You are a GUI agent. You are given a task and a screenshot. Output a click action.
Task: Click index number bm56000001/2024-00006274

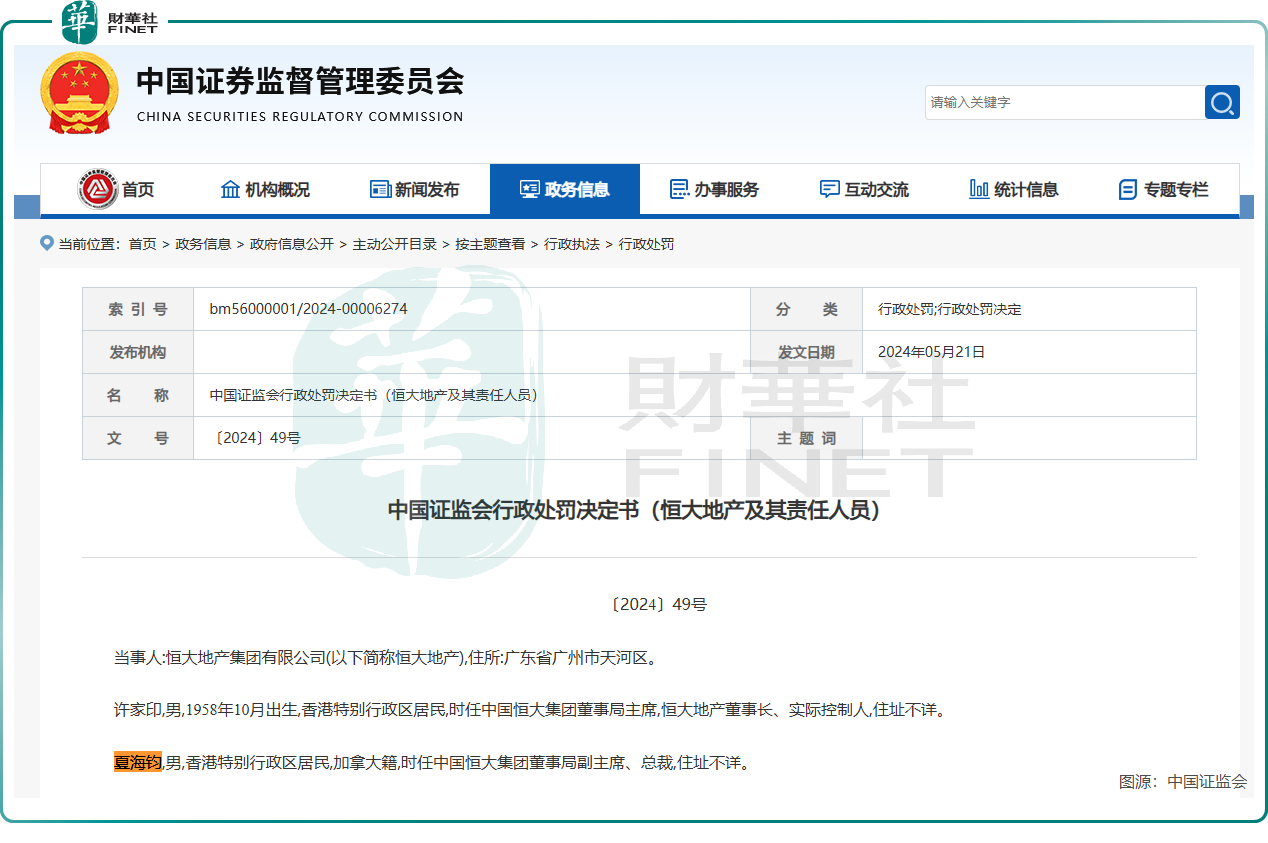pos(308,309)
